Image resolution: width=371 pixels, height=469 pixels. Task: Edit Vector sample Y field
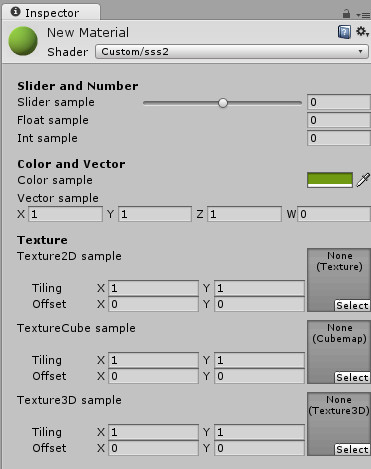click(155, 214)
